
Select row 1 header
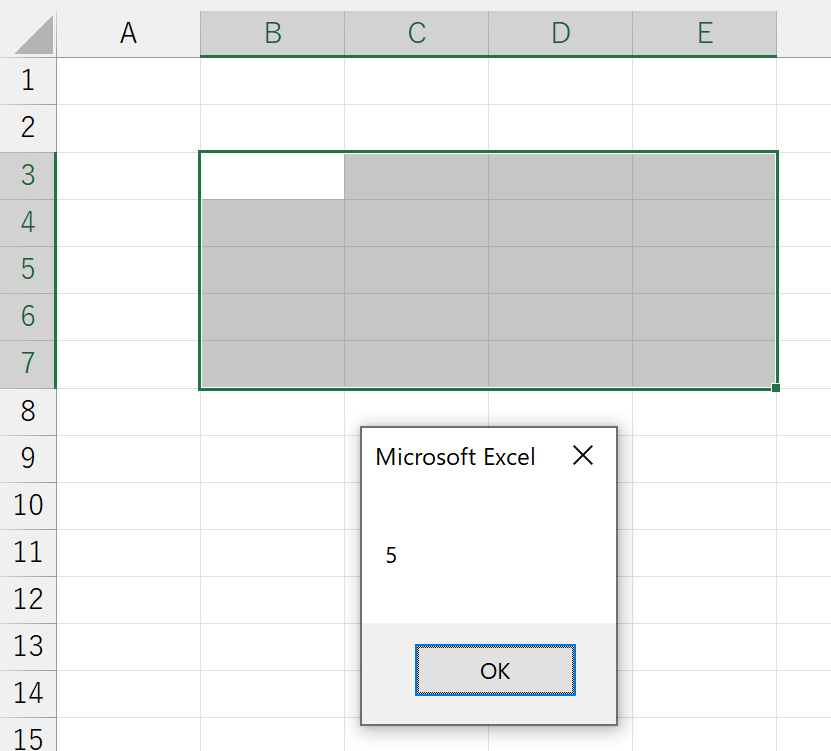pyautogui.click(x=28, y=81)
